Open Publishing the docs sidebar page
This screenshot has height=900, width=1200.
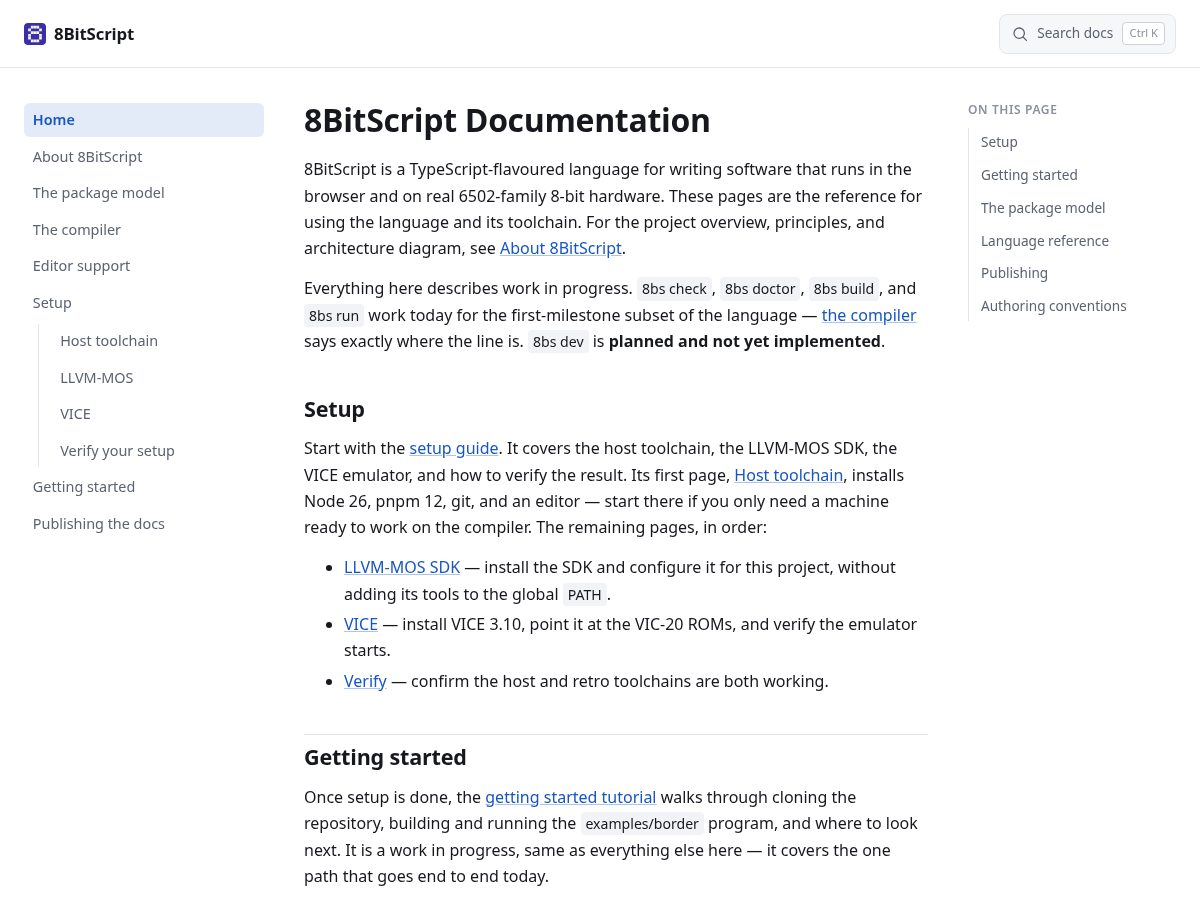coord(144,524)
